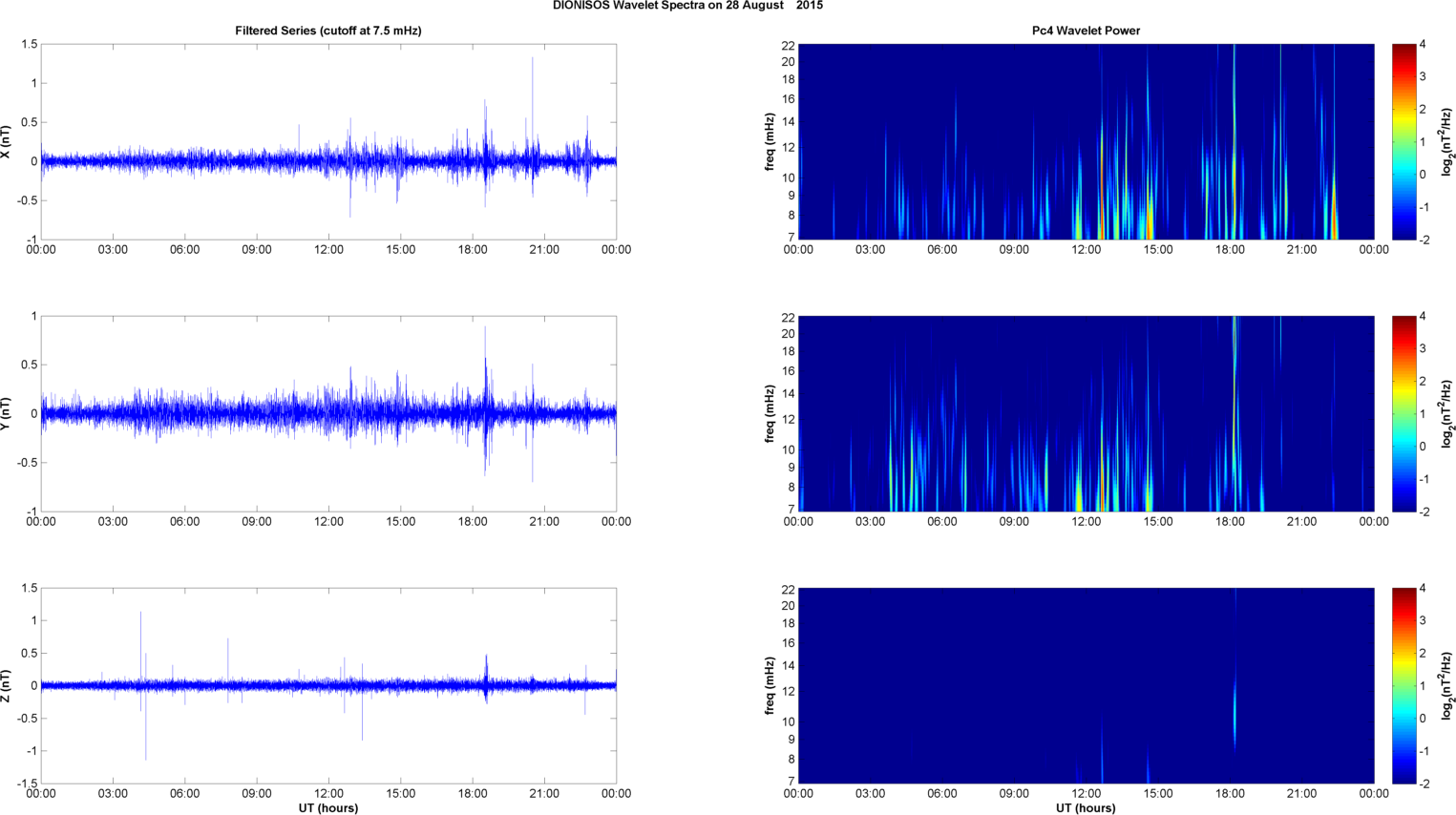Select the -2 tick on the bottom colorbar
Screen dimensions: 1456x815
[1424, 784]
